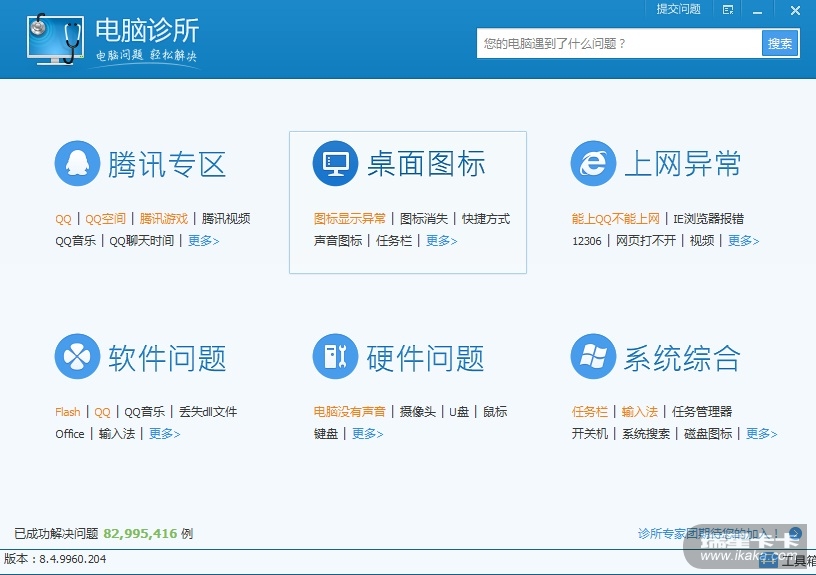816x575 pixels.
Task: Open the 硬件问题 wrench icon
Action: (x=335, y=357)
